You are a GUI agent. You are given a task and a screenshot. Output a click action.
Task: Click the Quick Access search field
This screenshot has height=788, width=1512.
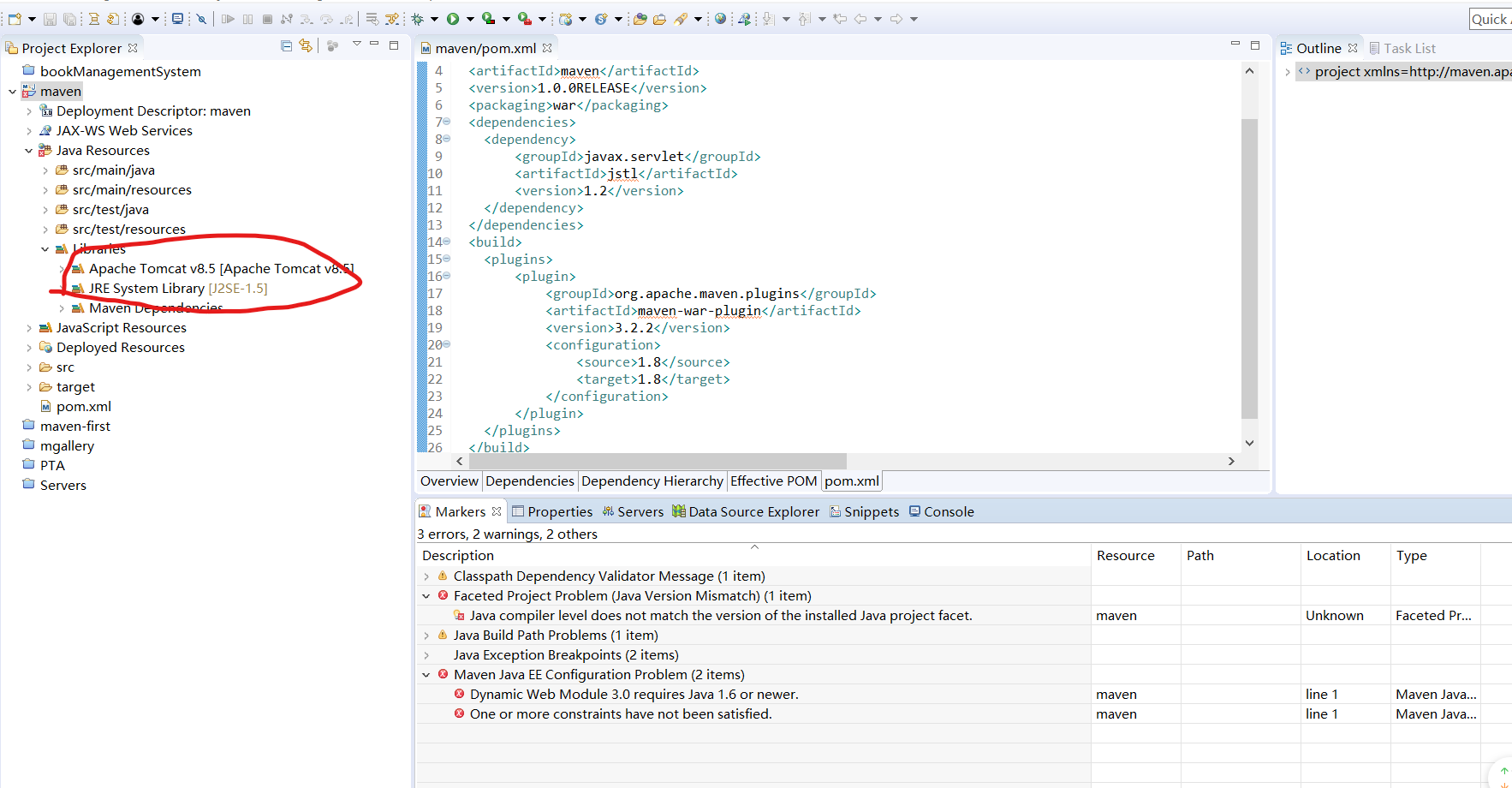coord(1491,19)
